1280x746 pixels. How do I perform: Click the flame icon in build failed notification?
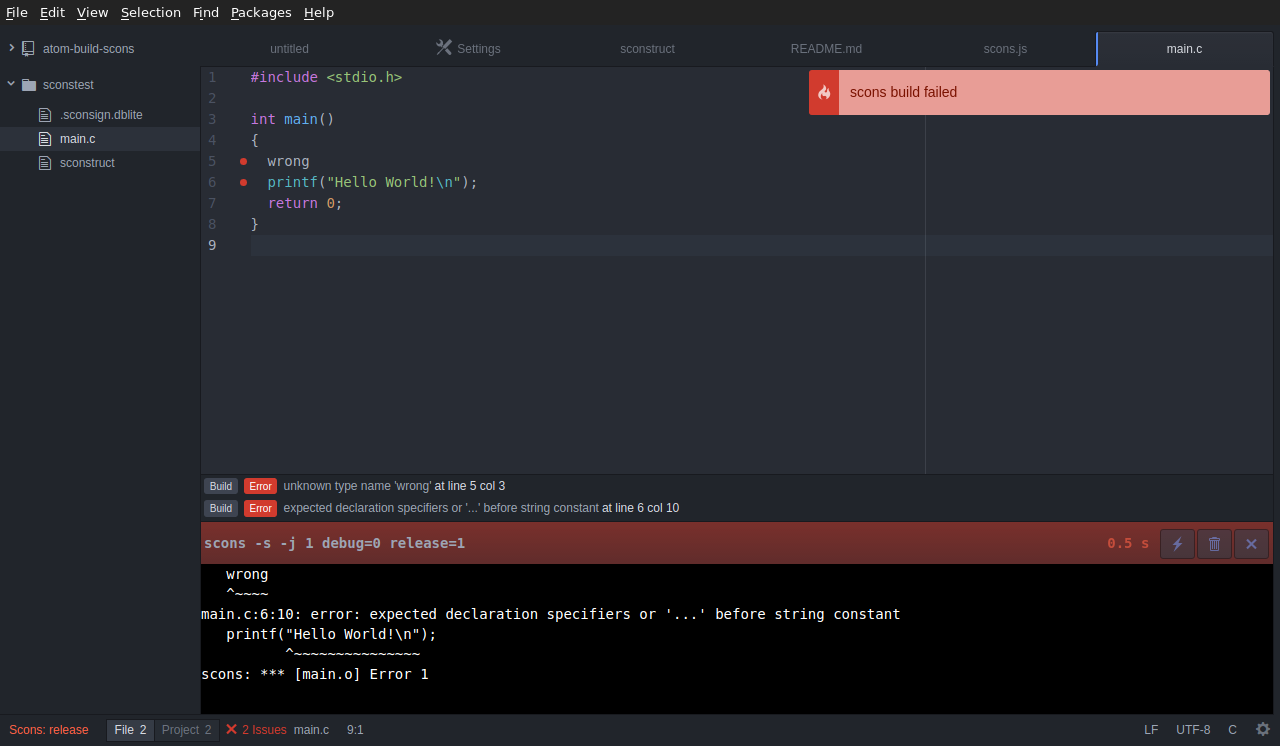(824, 92)
